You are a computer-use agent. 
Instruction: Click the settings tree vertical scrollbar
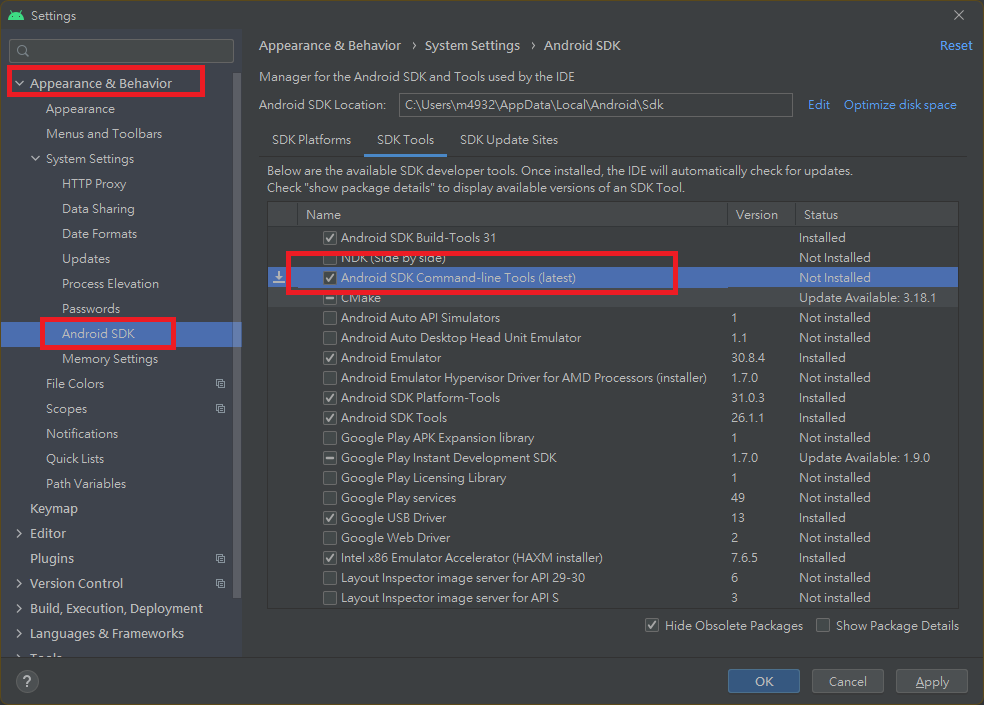click(x=237, y=335)
